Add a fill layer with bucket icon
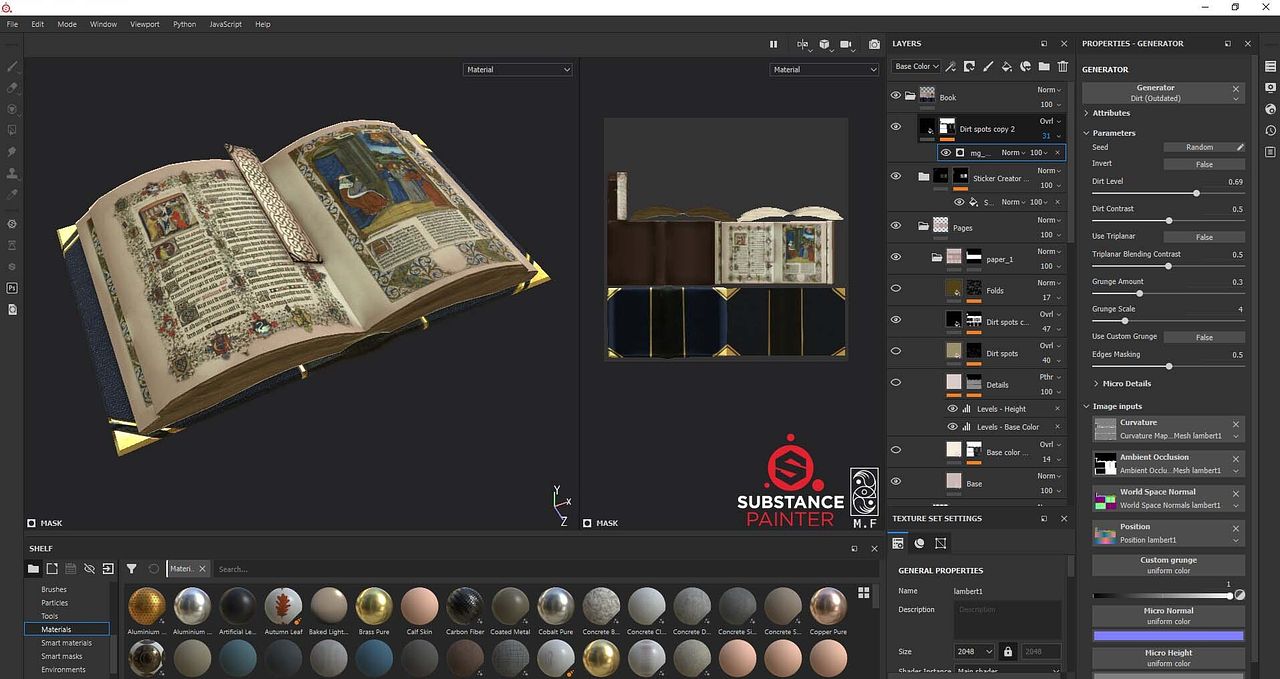 [1007, 67]
